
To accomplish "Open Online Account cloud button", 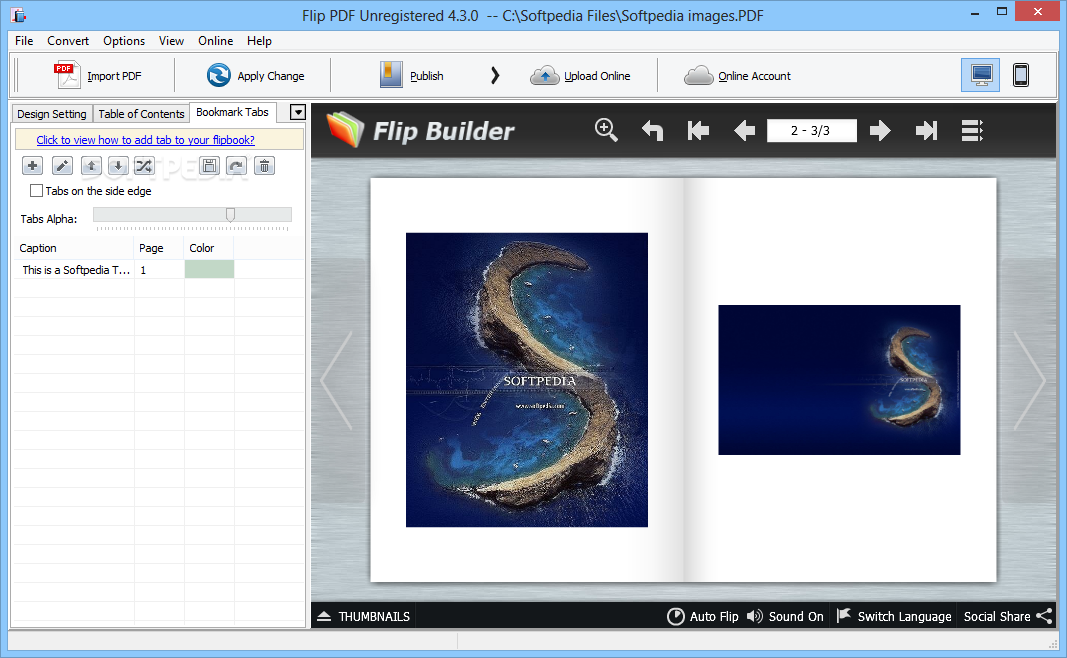I will (x=737, y=76).
